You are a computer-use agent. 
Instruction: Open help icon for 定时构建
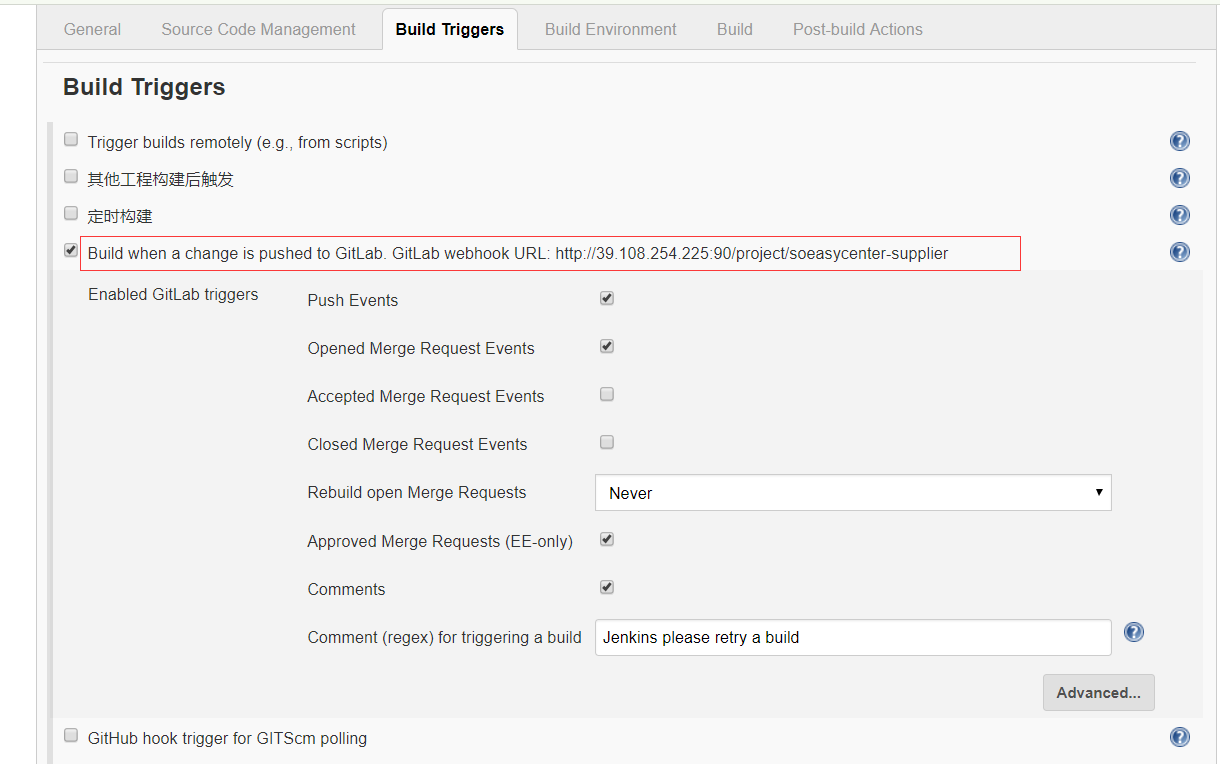[x=1180, y=215]
